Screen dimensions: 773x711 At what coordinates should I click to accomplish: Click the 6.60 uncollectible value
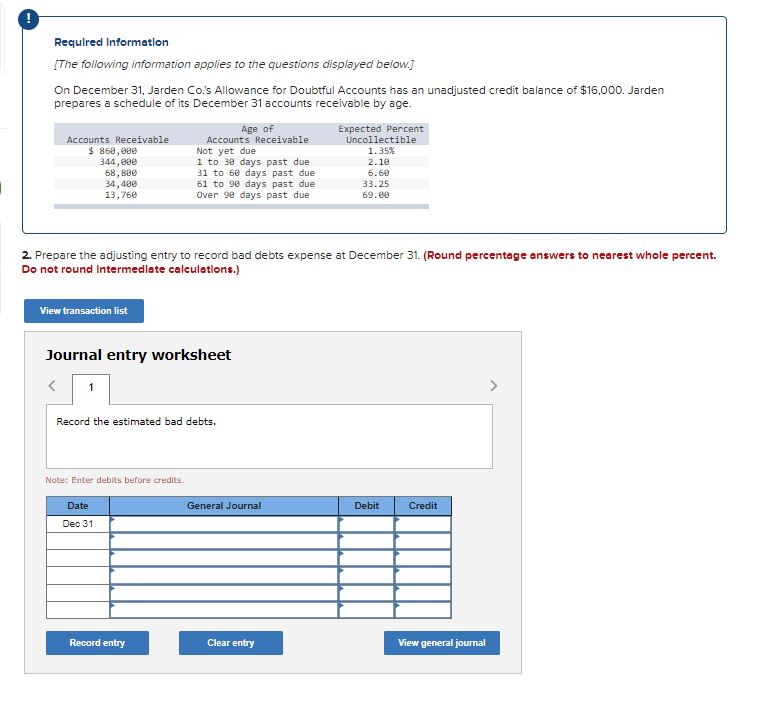[379, 173]
